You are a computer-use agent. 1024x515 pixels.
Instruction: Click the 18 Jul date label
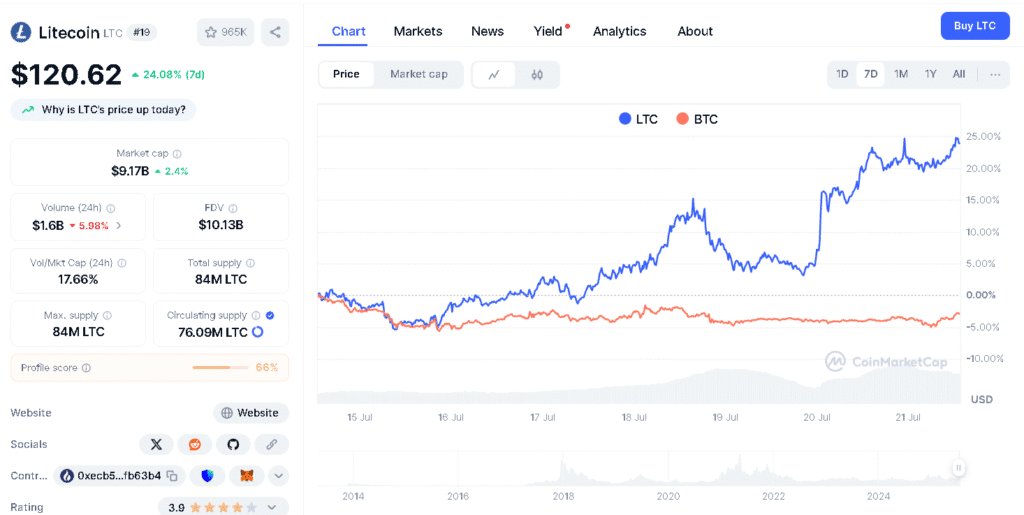click(633, 417)
